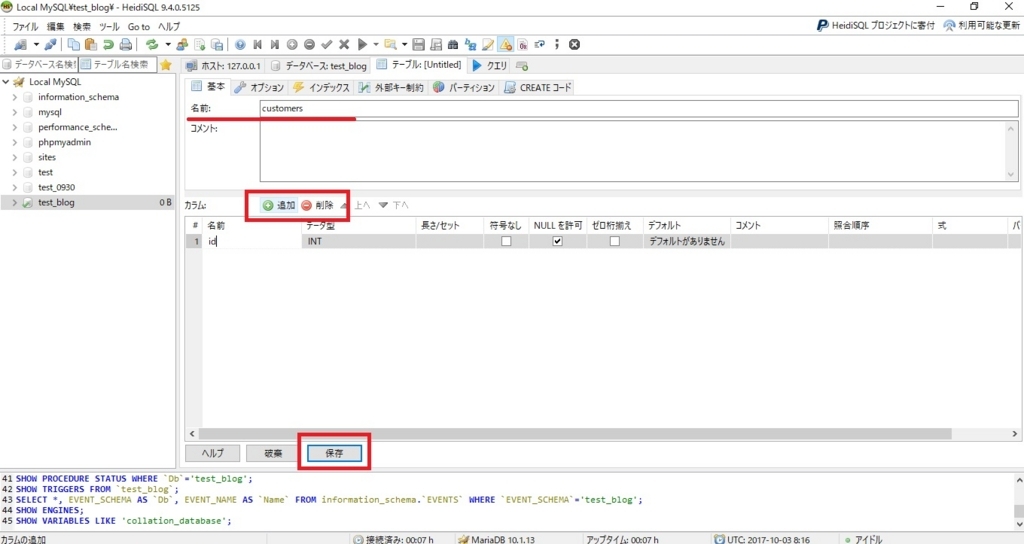Click the disconnect plug icon
Viewport: 1024px width, 544px height.
(50, 44)
